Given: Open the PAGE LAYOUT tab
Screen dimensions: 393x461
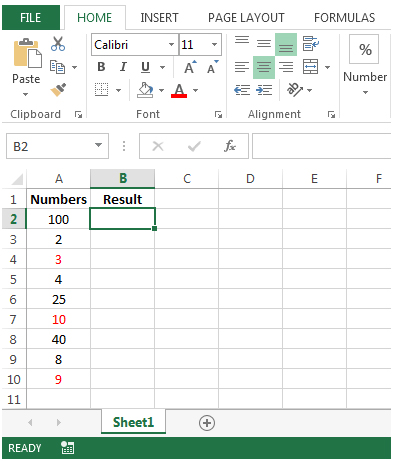Looking at the screenshot, I should (246, 18).
